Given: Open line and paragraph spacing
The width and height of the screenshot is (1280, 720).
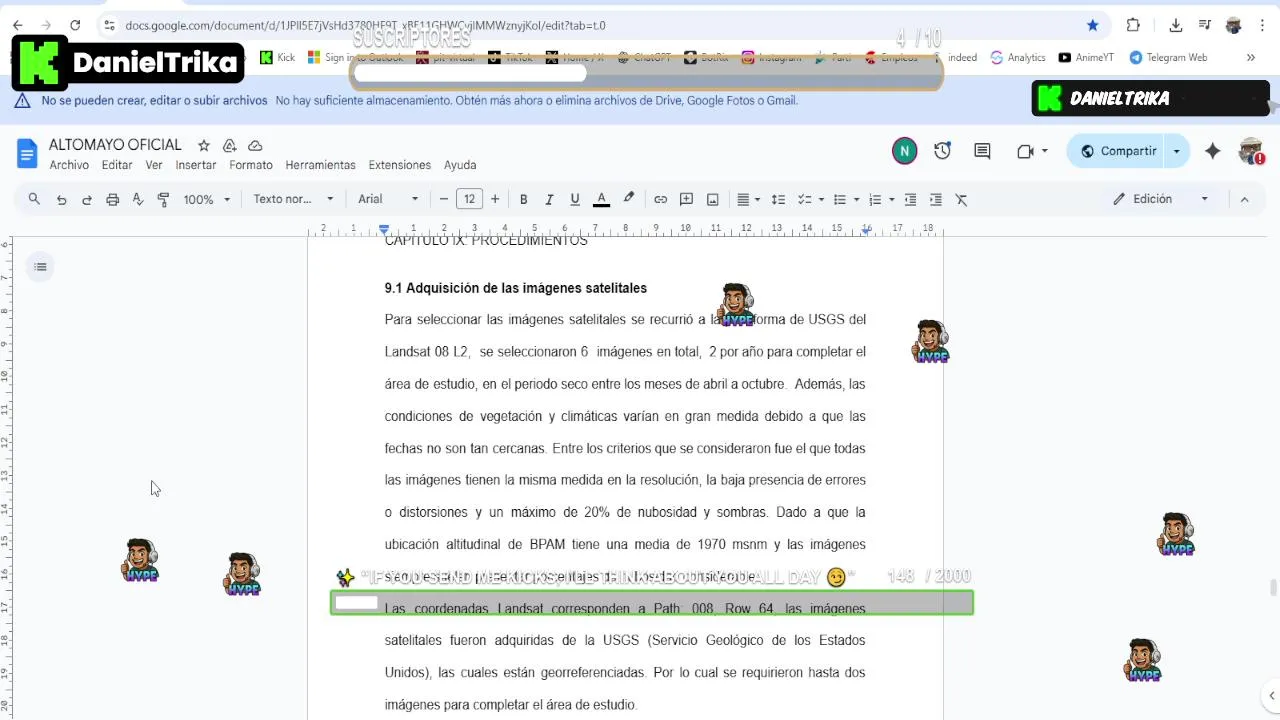Looking at the screenshot, I should point(778,199).
